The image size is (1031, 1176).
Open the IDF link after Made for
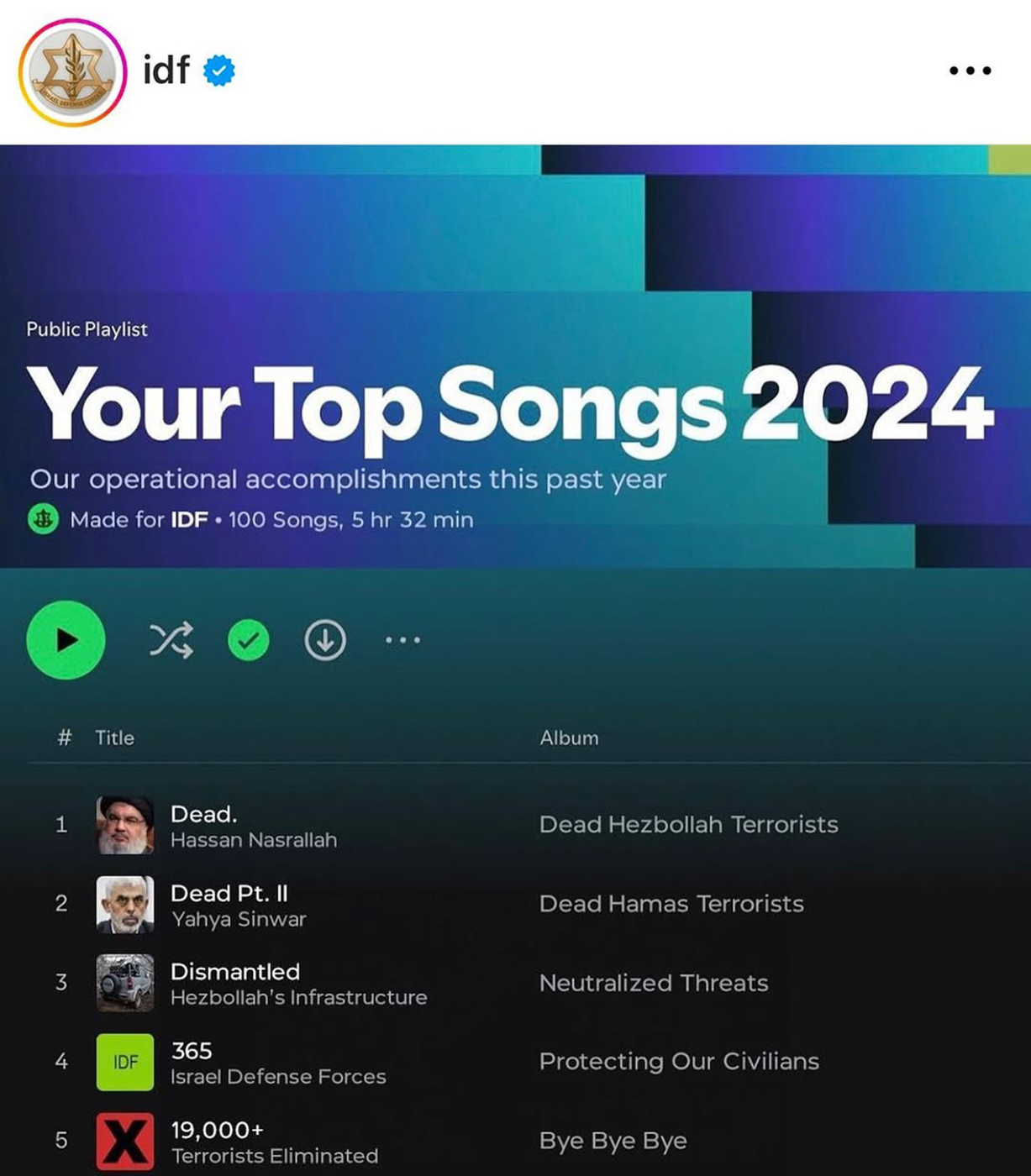(189, 519)
